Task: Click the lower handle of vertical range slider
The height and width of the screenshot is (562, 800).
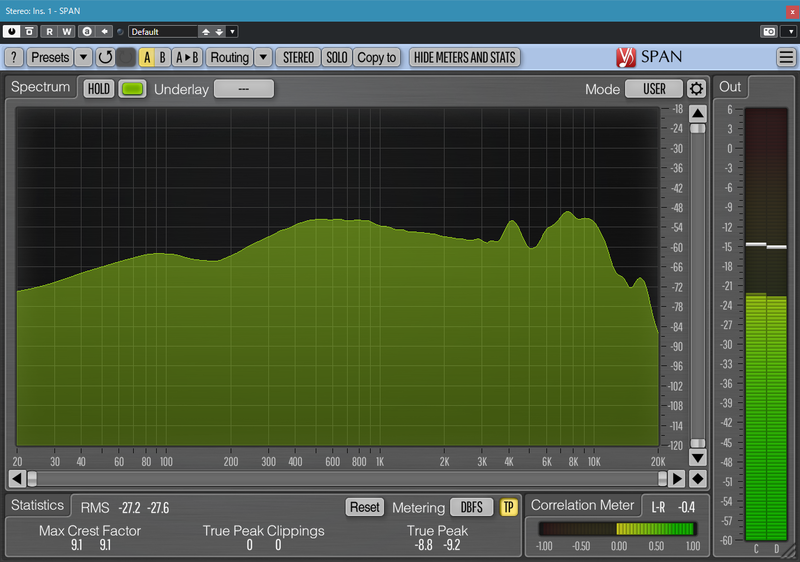Action: (697, 443)
